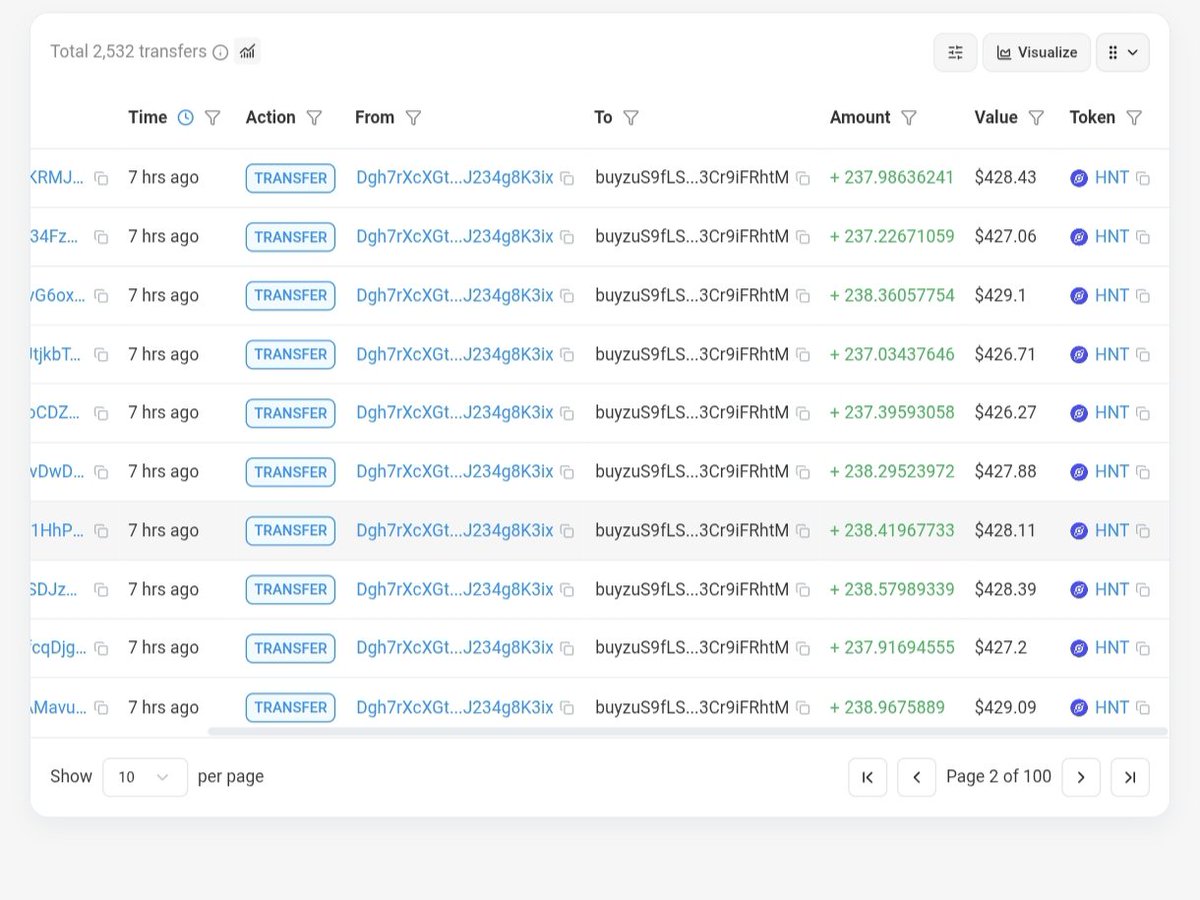Open the HNT token link in the $427.2 row
The height and width of the screenshot is (900, 1200).
point(1111,648)
